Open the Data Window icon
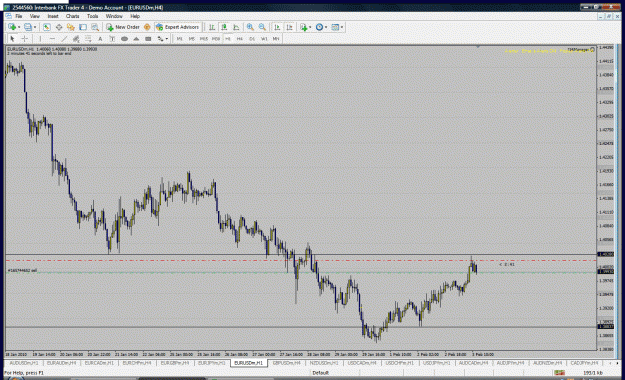The image size is (625, 380). tap(59, 27)
